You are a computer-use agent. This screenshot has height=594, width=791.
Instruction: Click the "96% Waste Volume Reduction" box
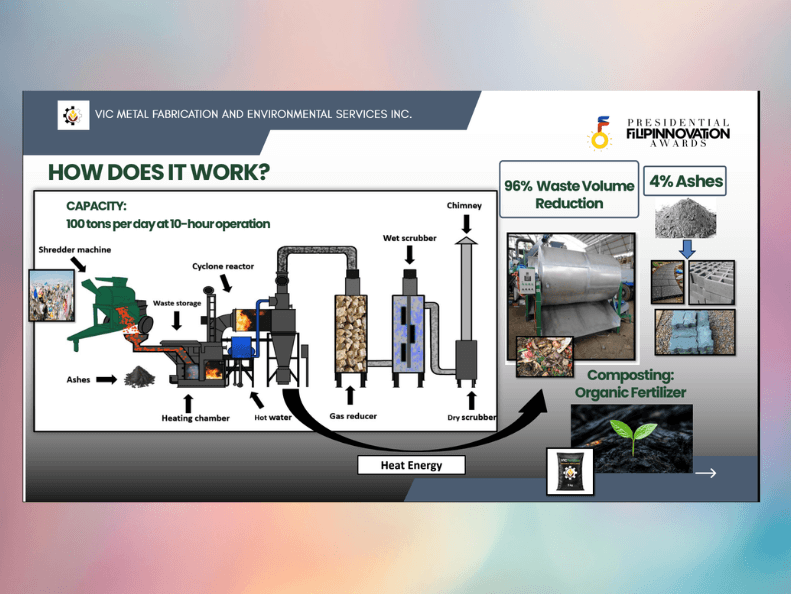point(569,189)
